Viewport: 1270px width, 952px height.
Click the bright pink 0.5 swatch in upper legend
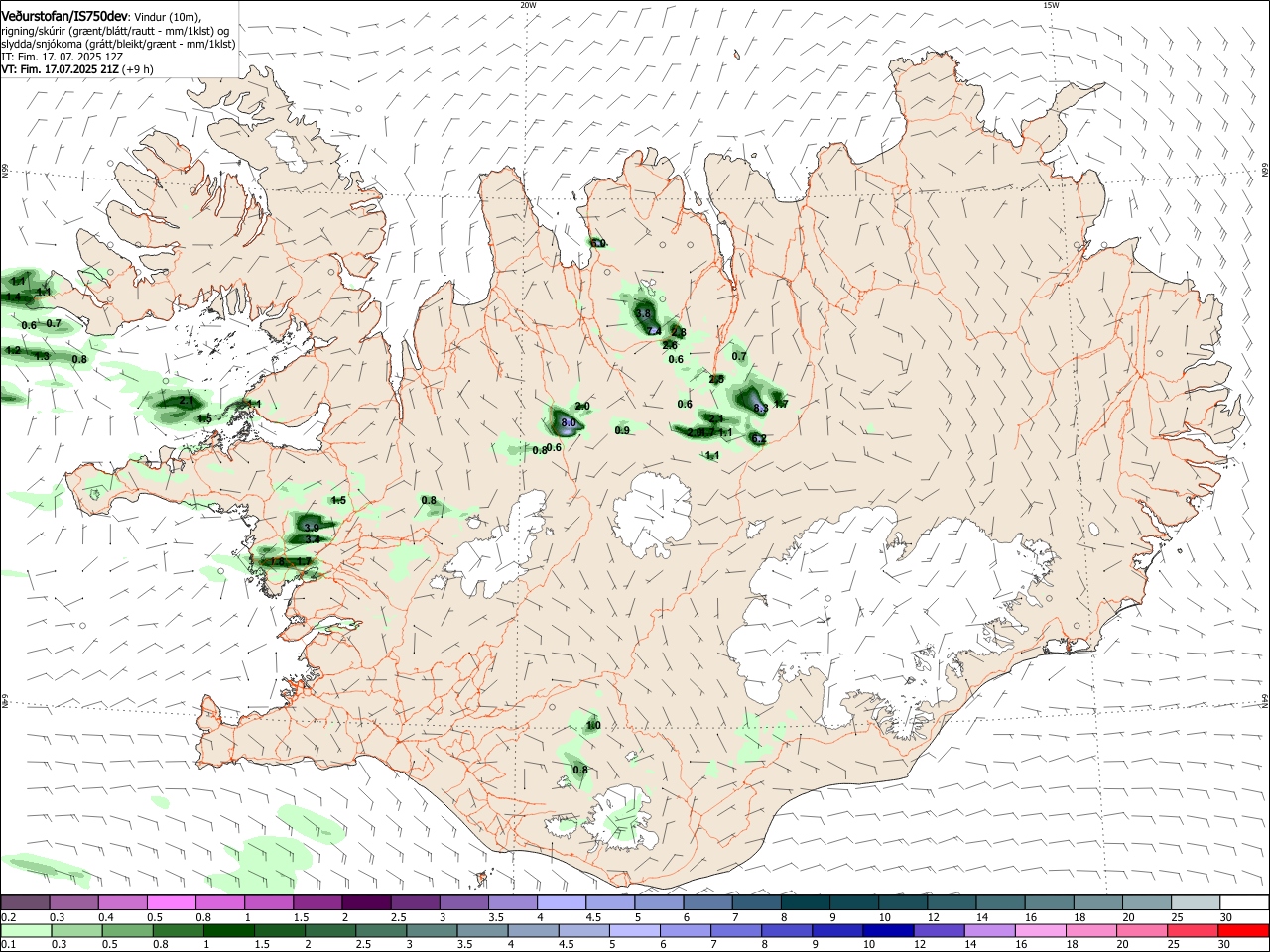point(171,902)
